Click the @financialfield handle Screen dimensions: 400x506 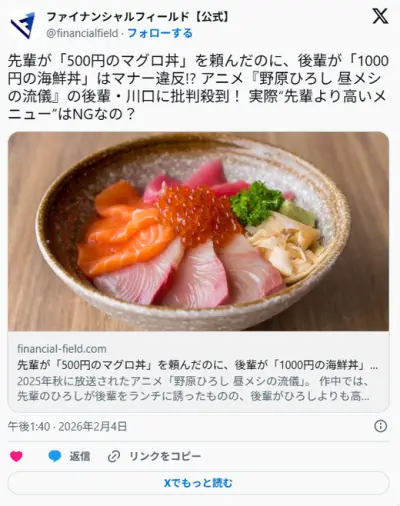(x=82, y=33)
